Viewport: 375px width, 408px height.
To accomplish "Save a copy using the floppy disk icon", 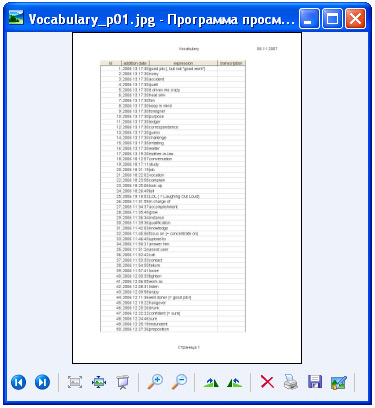I will click(315, 382).
